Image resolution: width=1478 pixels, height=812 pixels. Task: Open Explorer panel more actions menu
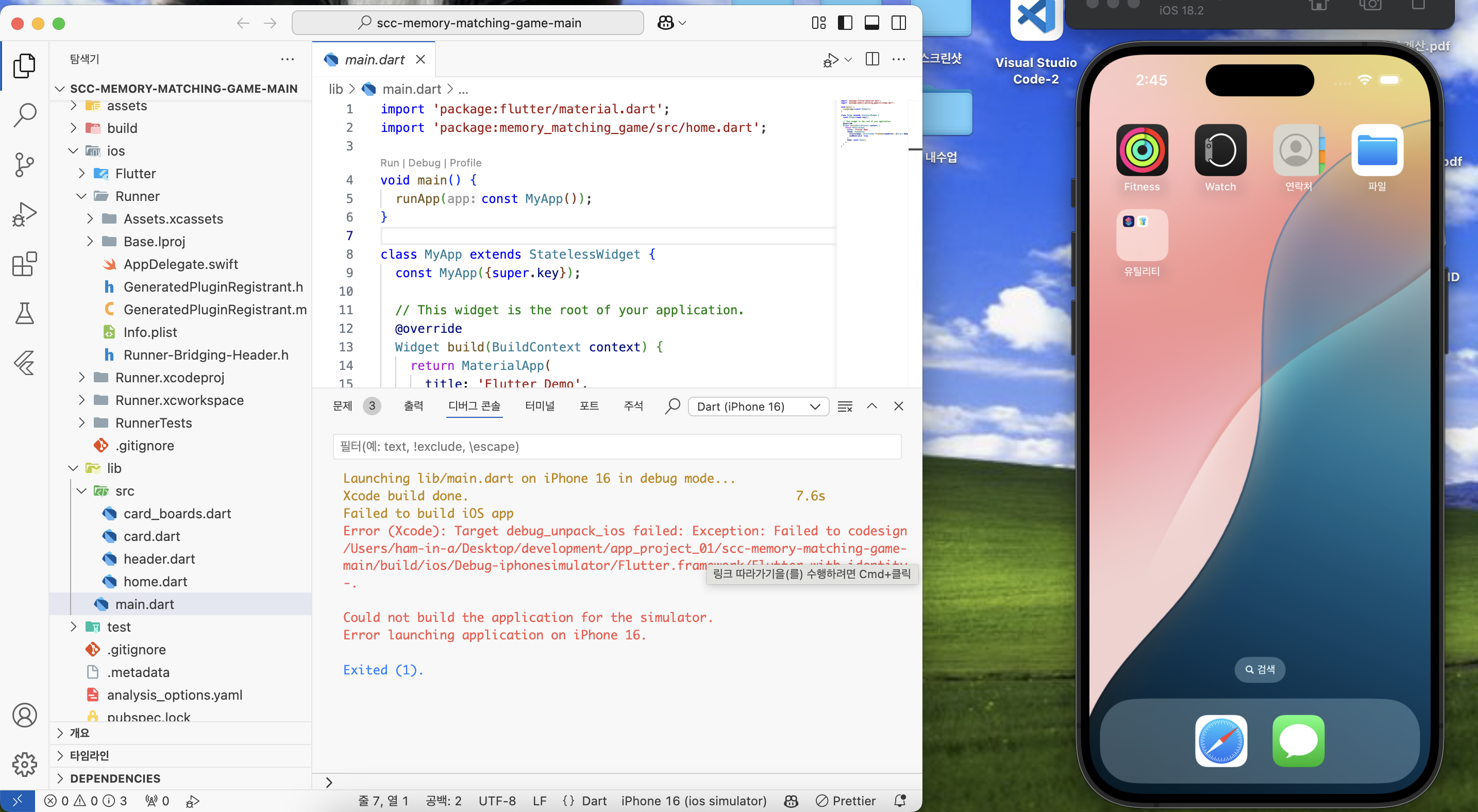[x=288, y=59]
